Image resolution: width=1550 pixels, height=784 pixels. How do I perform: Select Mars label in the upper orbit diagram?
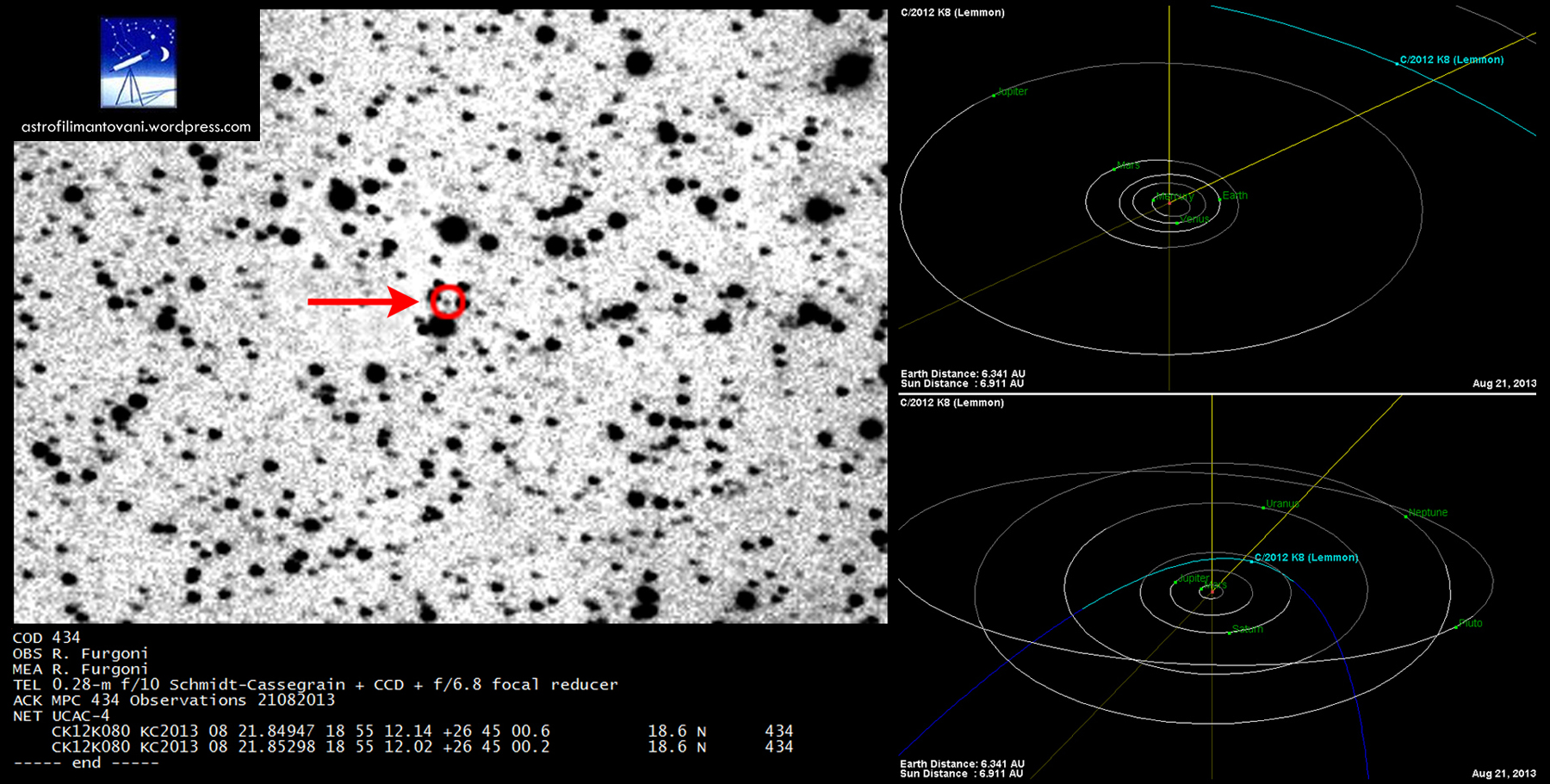click(1128, 165)
